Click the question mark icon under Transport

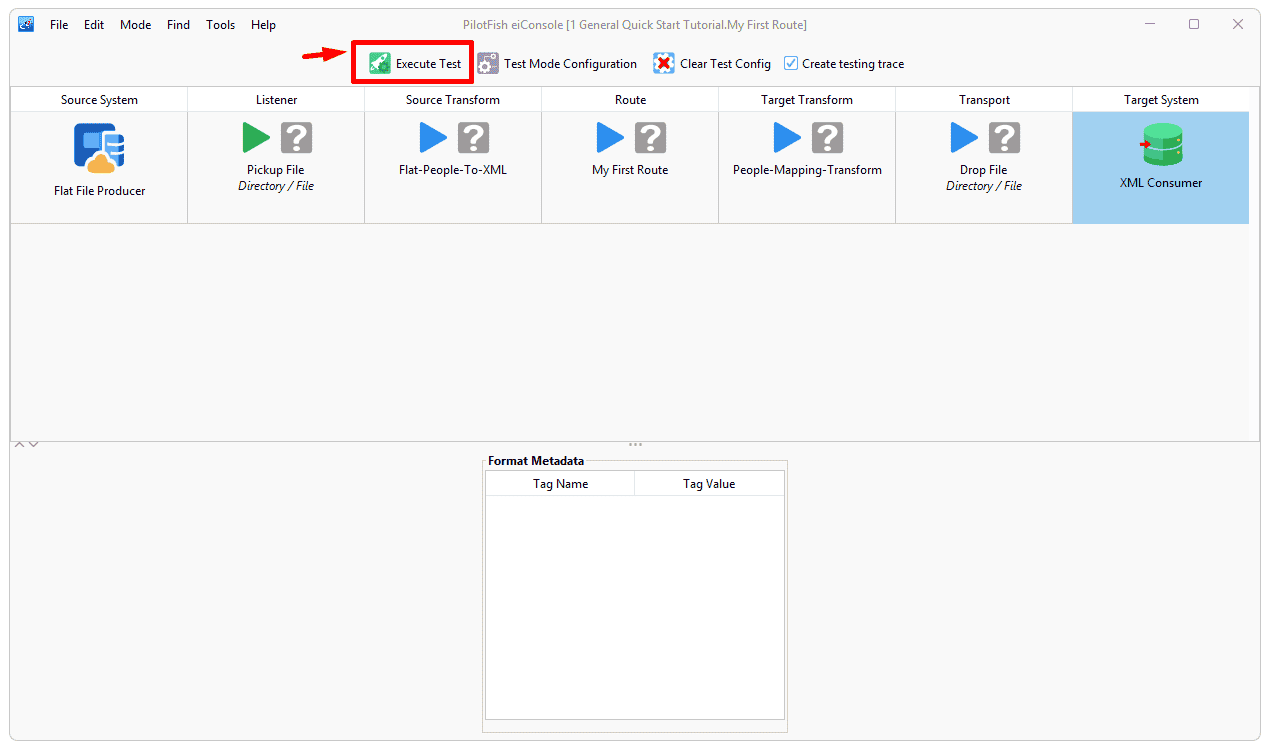[x=1004, y=137]
